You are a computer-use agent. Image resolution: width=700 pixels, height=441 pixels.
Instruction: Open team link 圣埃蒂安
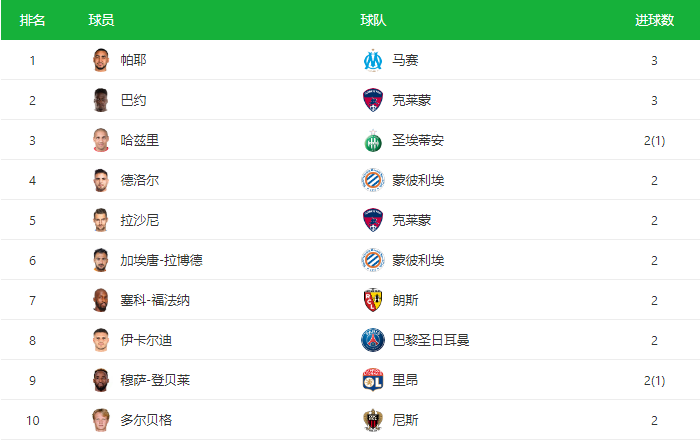pos(418,141)
